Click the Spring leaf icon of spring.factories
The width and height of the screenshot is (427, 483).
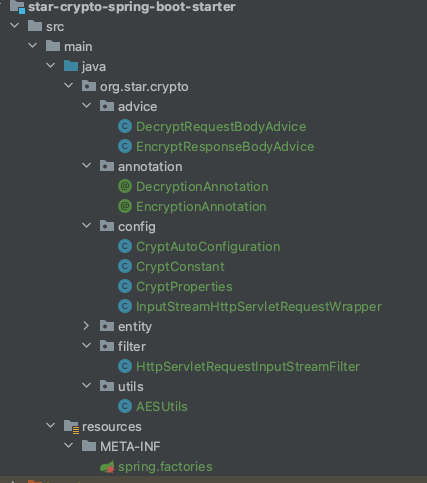pyautogui.click(x=107, y=467)
